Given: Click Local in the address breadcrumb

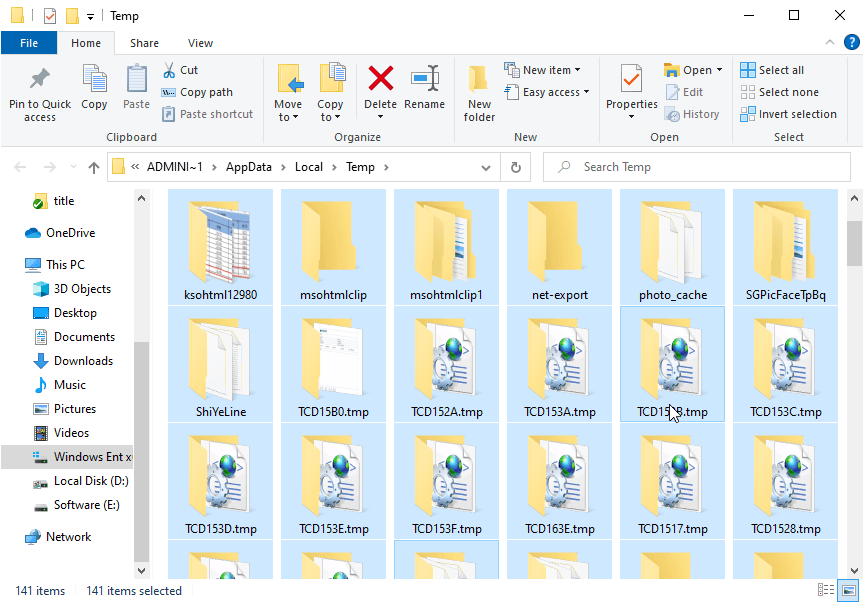Looking at the screenshot, I should coord(309,167).
